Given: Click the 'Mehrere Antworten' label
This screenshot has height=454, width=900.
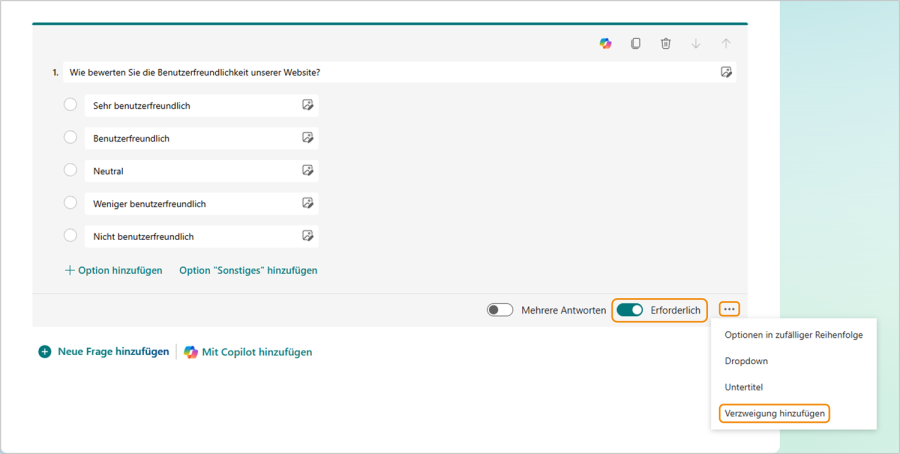Looking at the screenshot, I should coord(563,311).
